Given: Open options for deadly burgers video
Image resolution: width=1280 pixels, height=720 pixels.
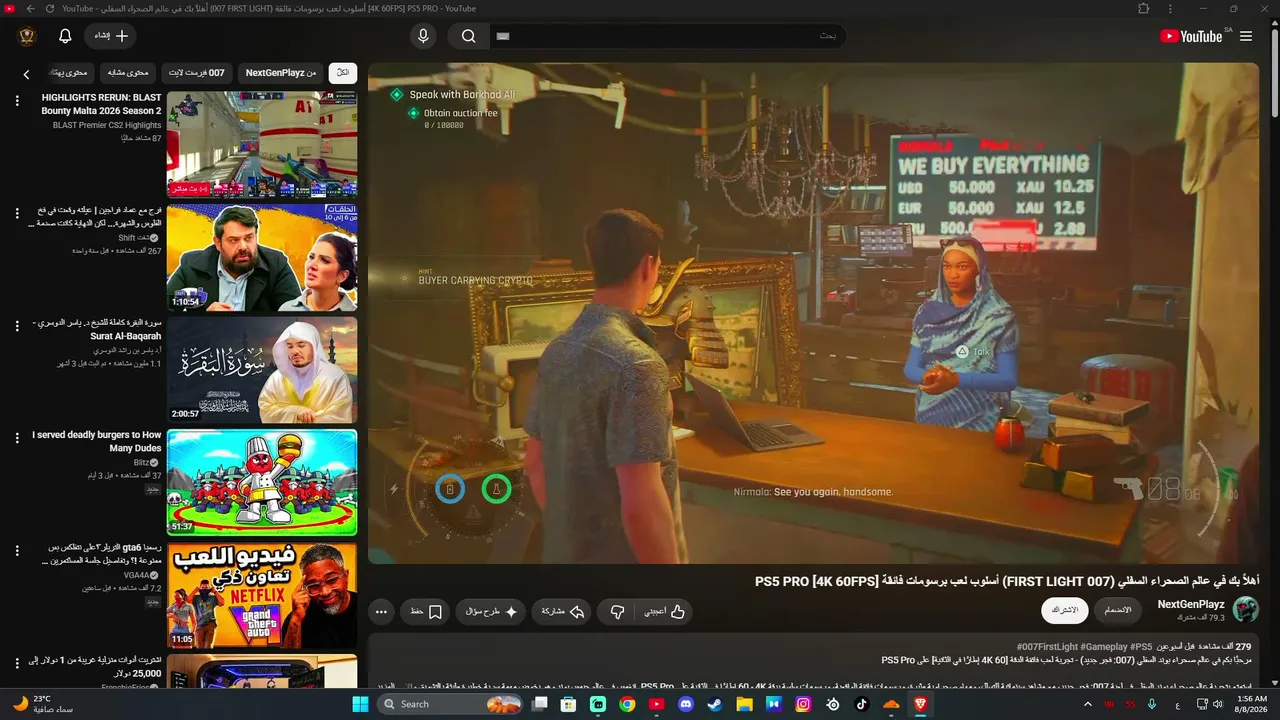Looking at the screenshot, I should click(x=17, y=439).
